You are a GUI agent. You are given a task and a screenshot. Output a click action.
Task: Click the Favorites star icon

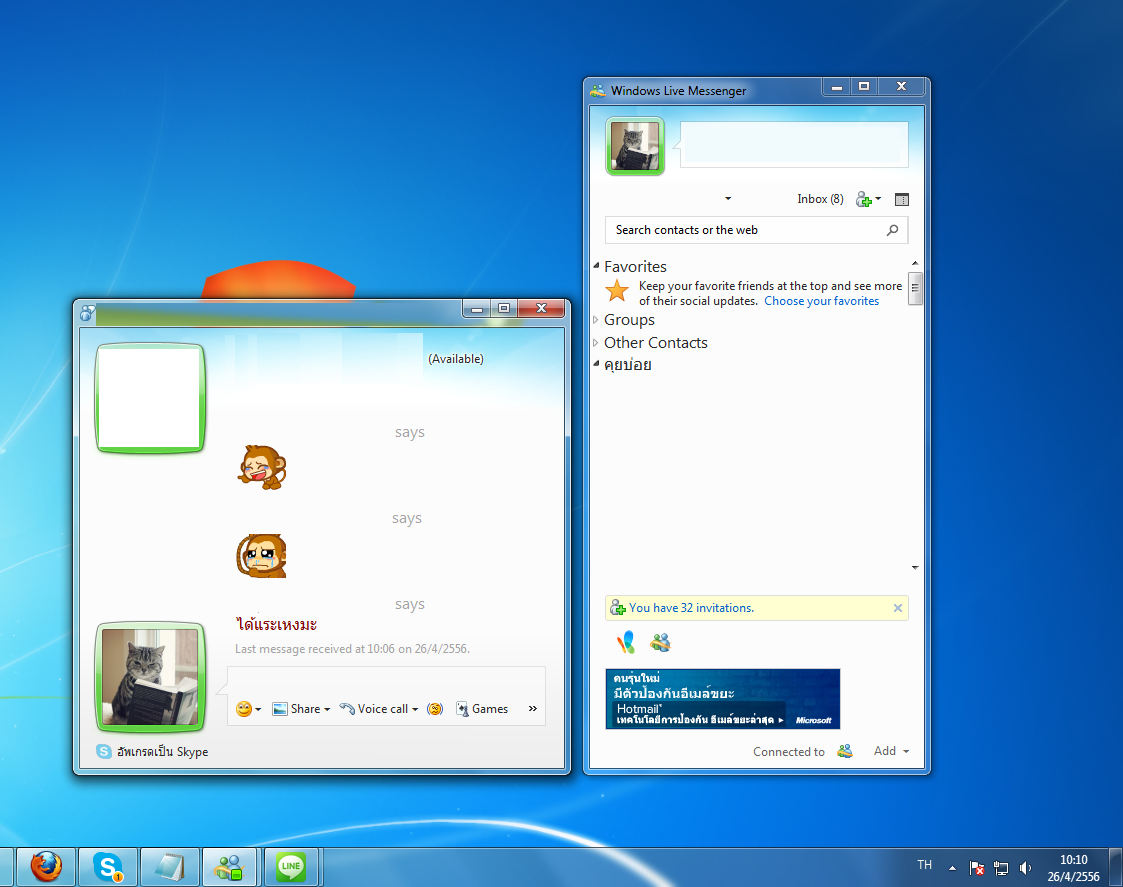[x=617, y=291]
